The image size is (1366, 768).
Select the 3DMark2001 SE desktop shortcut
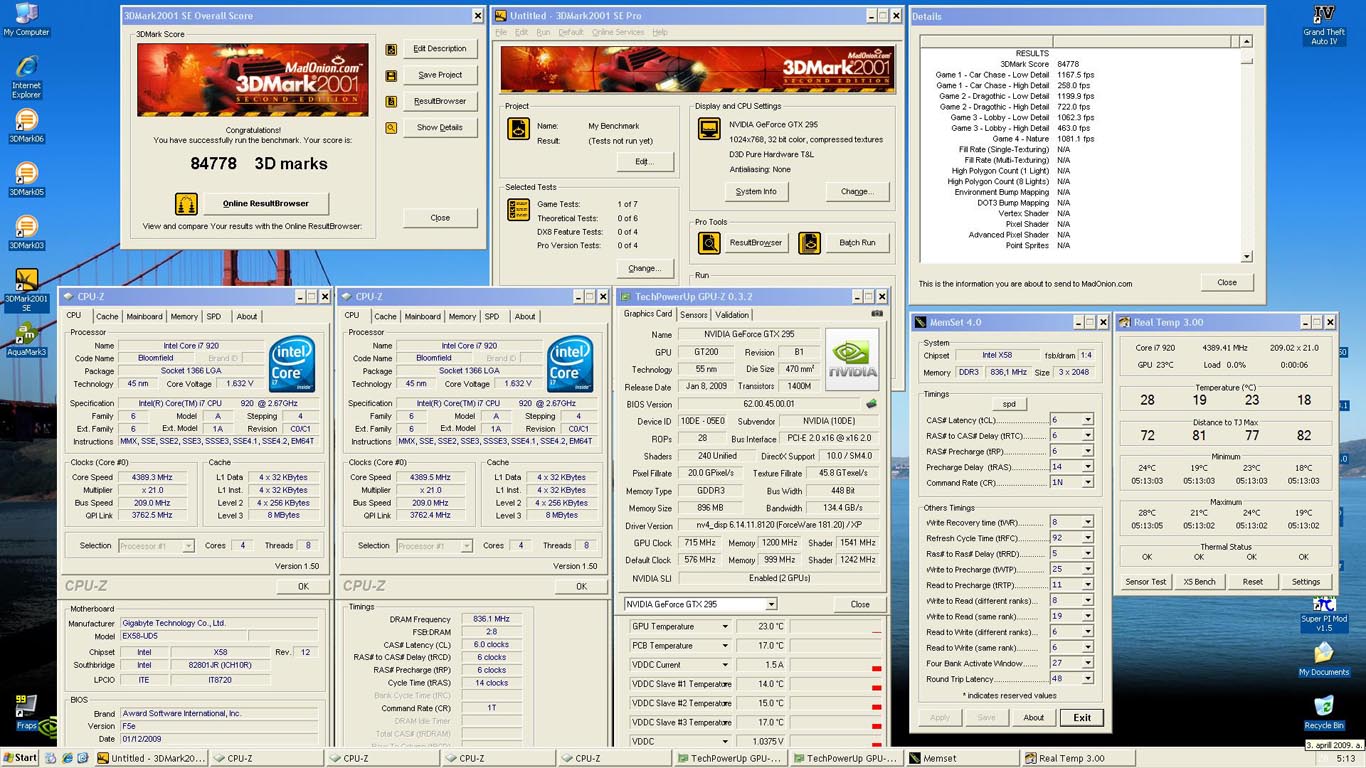tap(26, 291)
